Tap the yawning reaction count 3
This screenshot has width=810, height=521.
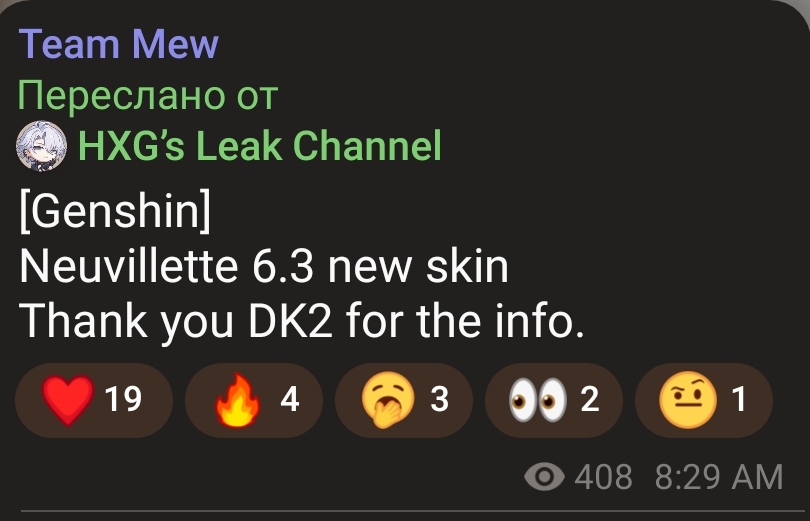coord(440,400)
